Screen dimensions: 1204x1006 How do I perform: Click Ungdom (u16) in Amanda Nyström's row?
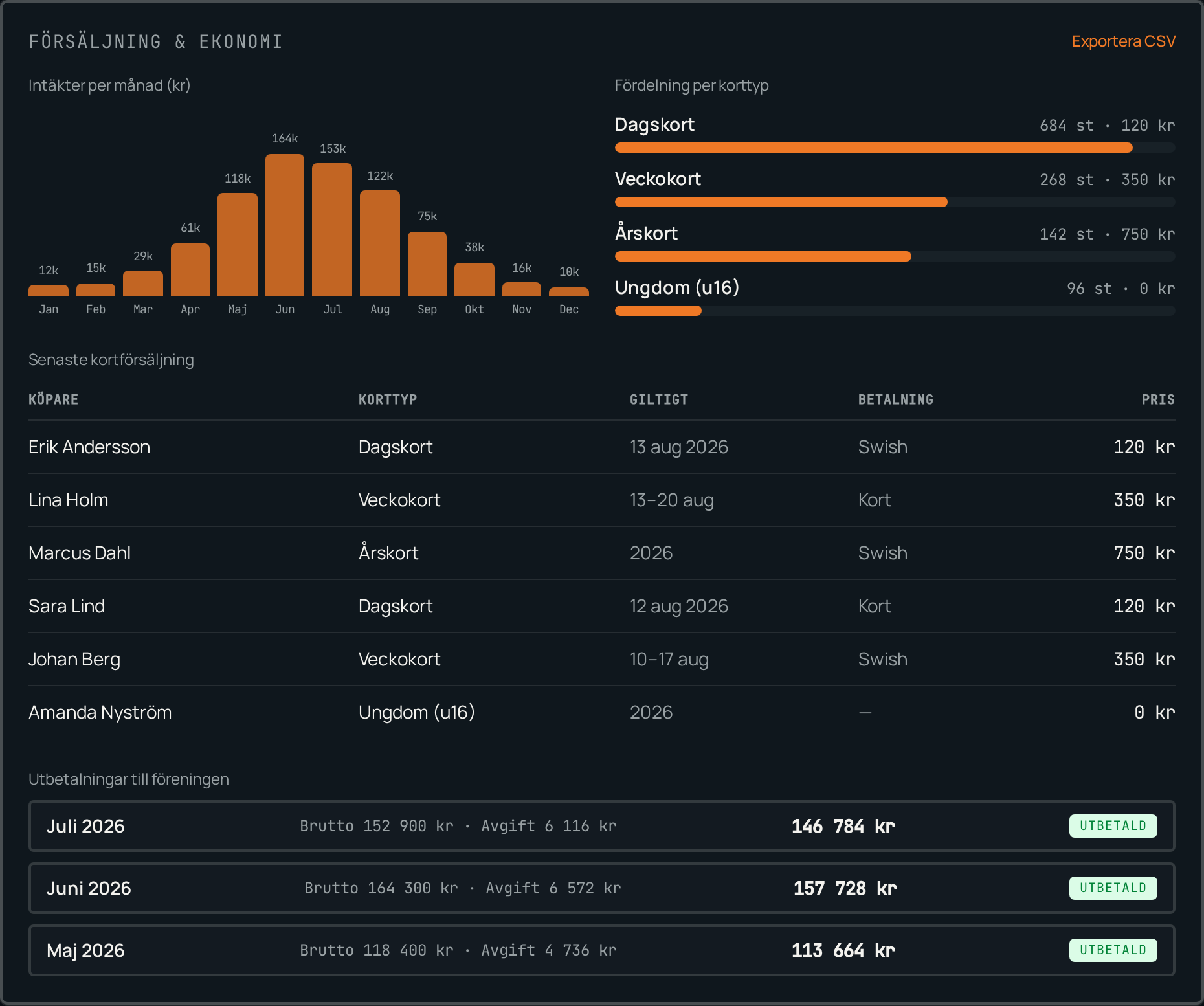[417, 712]
